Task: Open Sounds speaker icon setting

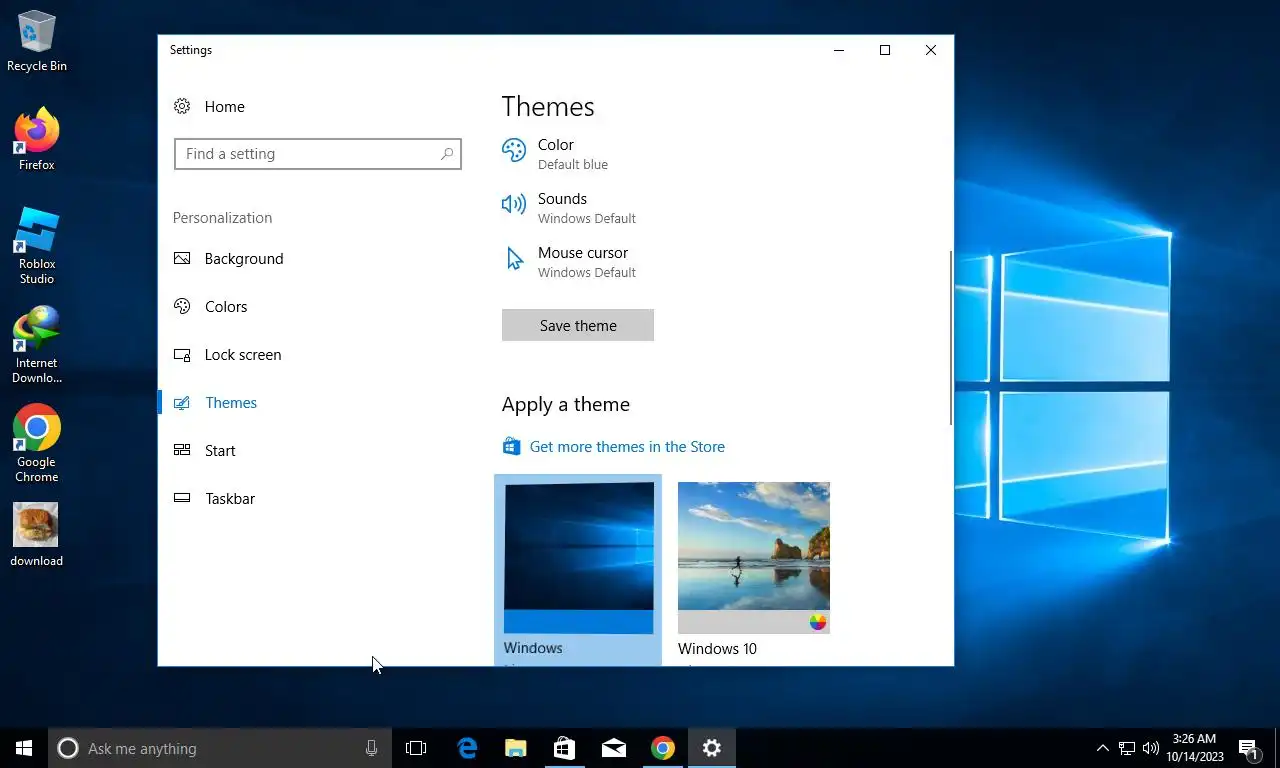Action: 514,204
